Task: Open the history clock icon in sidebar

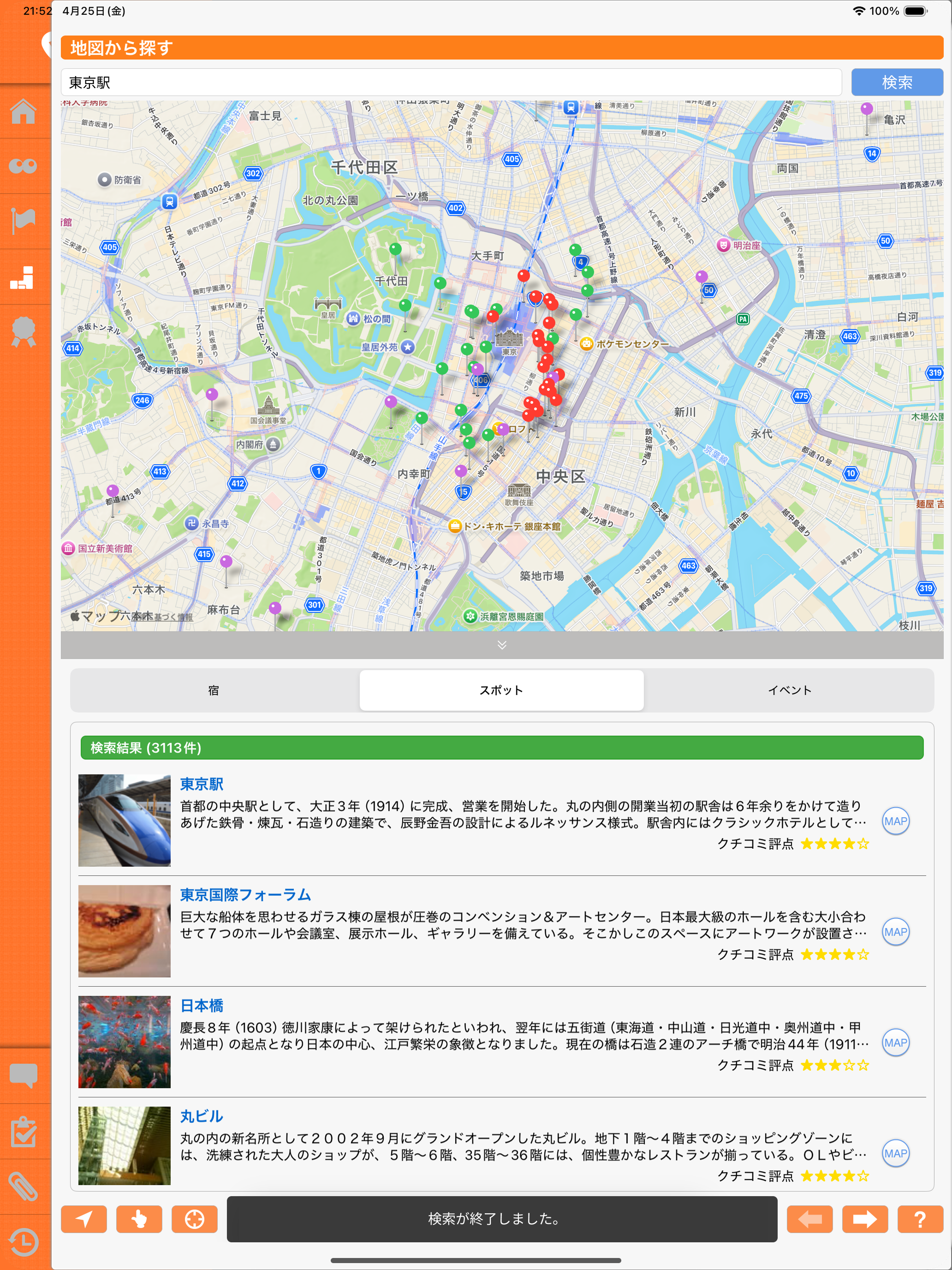Action: (24, 1242)
